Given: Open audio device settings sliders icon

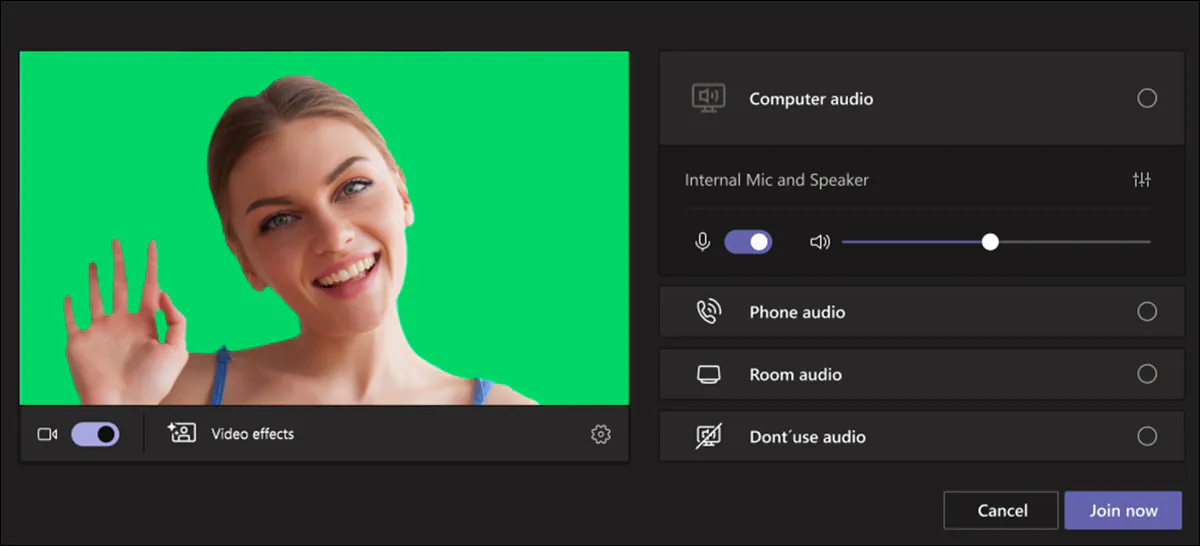Looking at the screenshot, I should click(x=1142, y=180).
